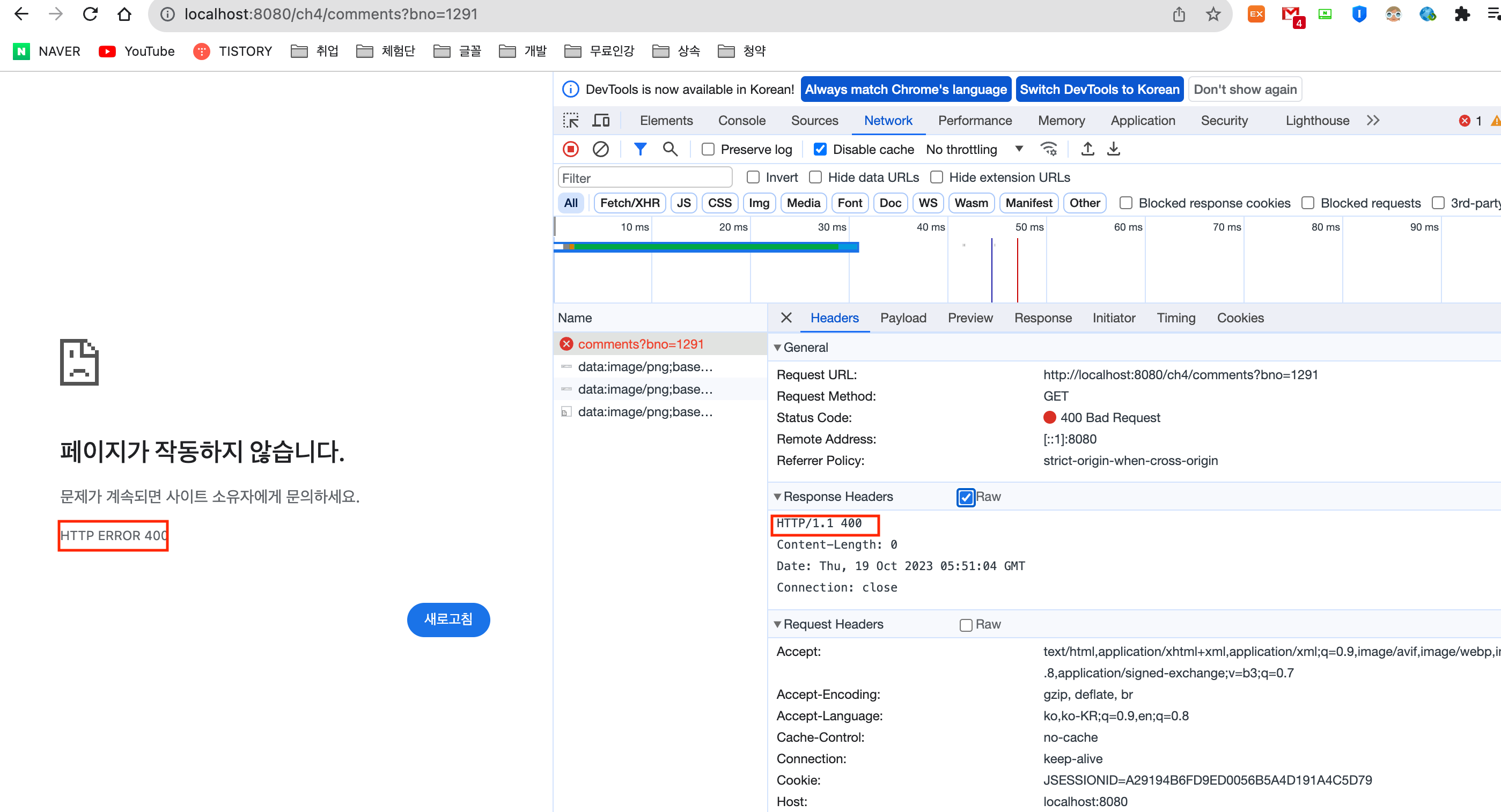
Task: Uncheck the Disable cache checkbox
Action: click(820, 150)
